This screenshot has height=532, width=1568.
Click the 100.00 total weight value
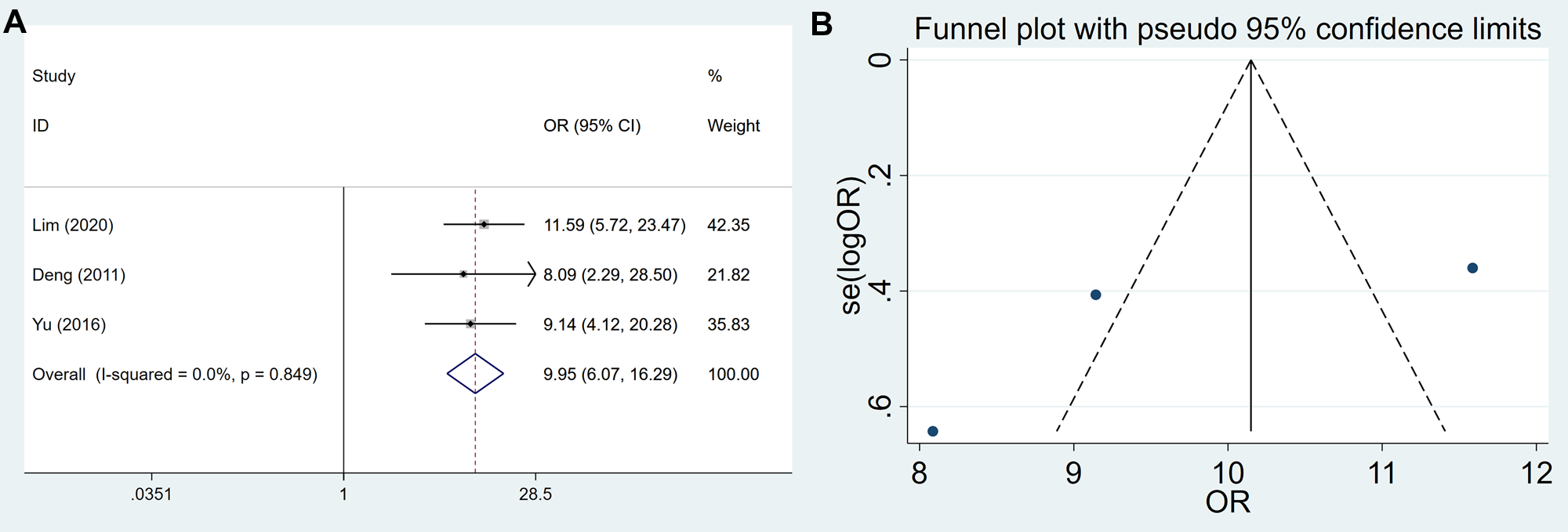pyautogui.click(x=733, y=375)
